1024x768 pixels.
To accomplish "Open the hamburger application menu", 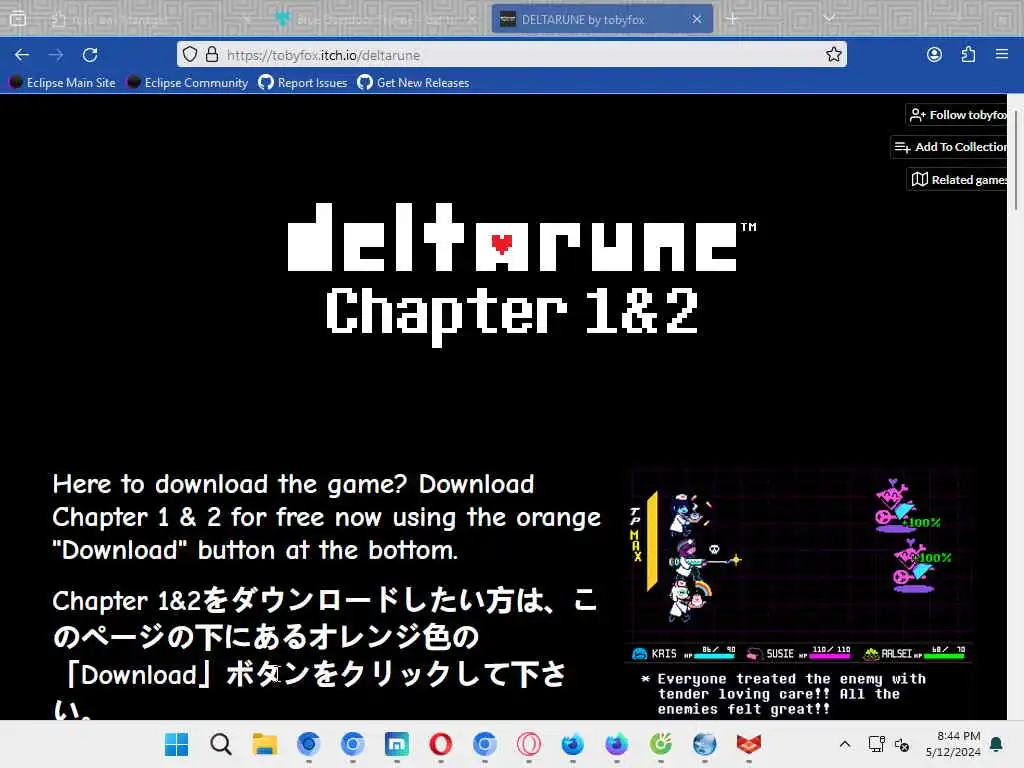I will (x=1002, y=54).
